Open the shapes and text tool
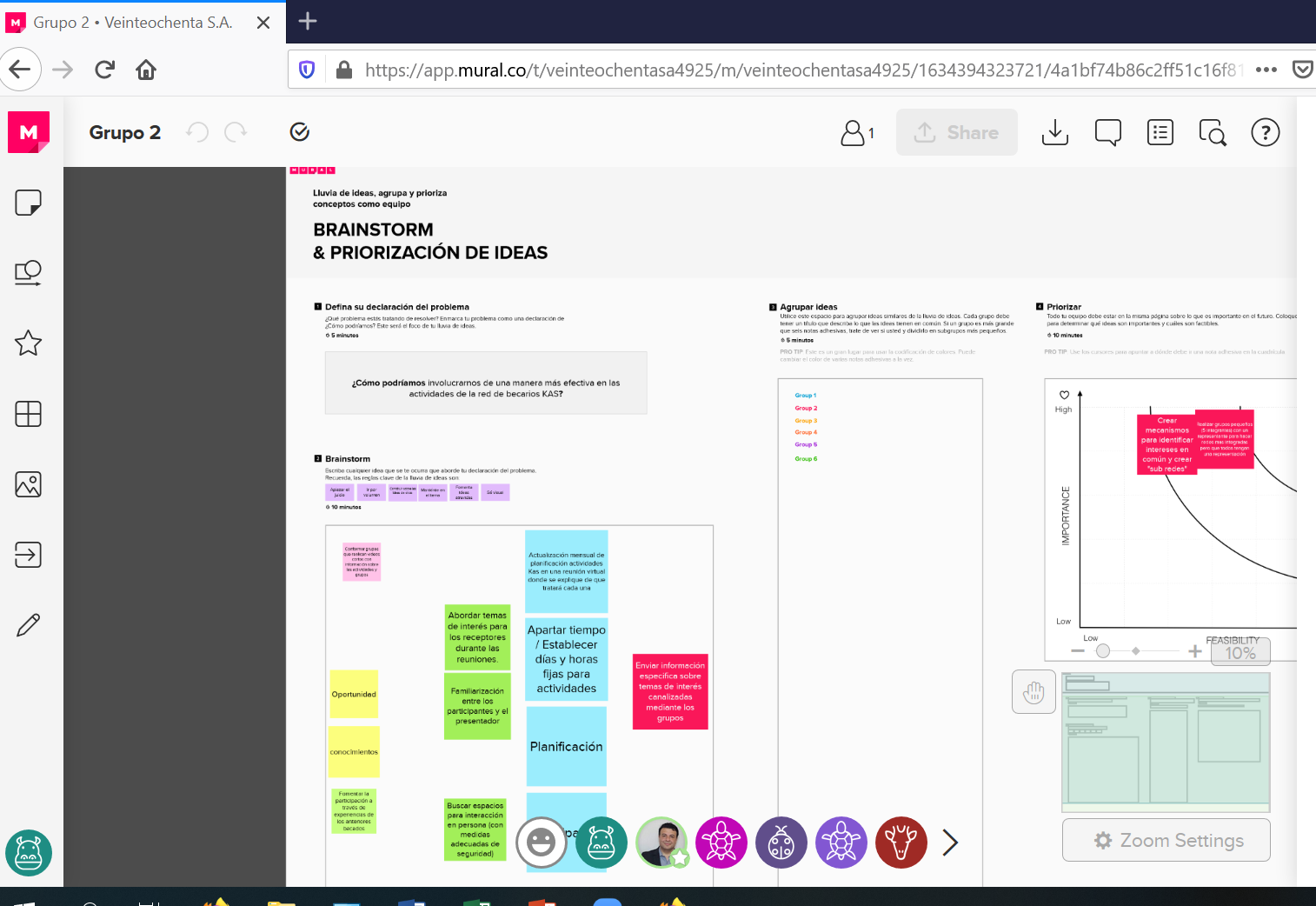The width and height of the screenshot is (1316, 906). tap(29, 273)
